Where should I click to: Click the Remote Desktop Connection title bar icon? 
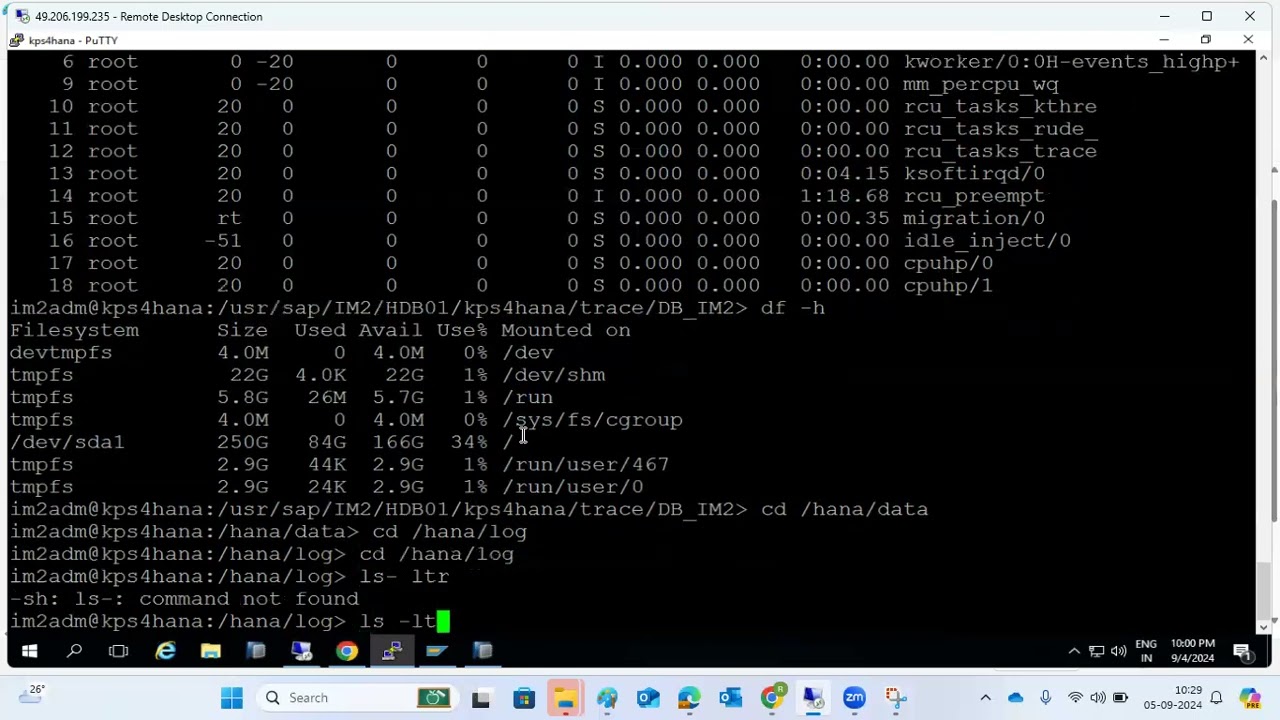pos(21,16)
